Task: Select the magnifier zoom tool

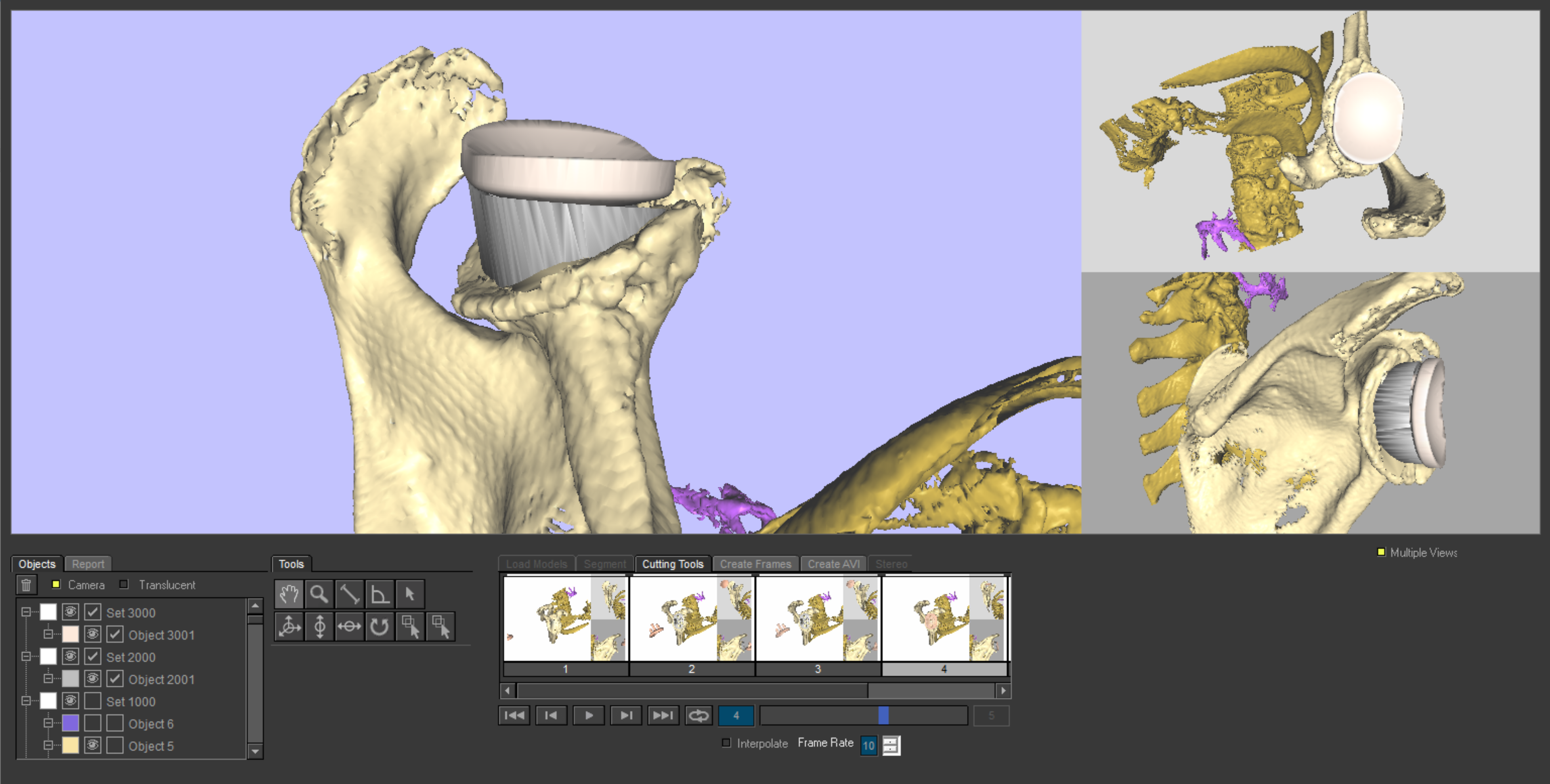Action: tap(319, 595)
